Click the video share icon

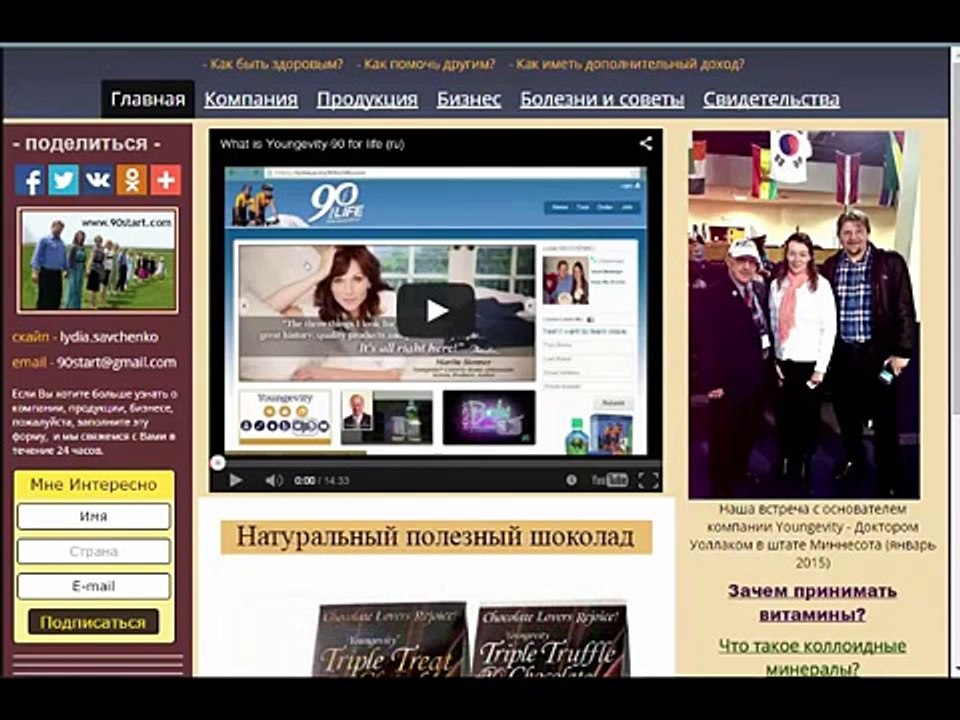point(645,144)
